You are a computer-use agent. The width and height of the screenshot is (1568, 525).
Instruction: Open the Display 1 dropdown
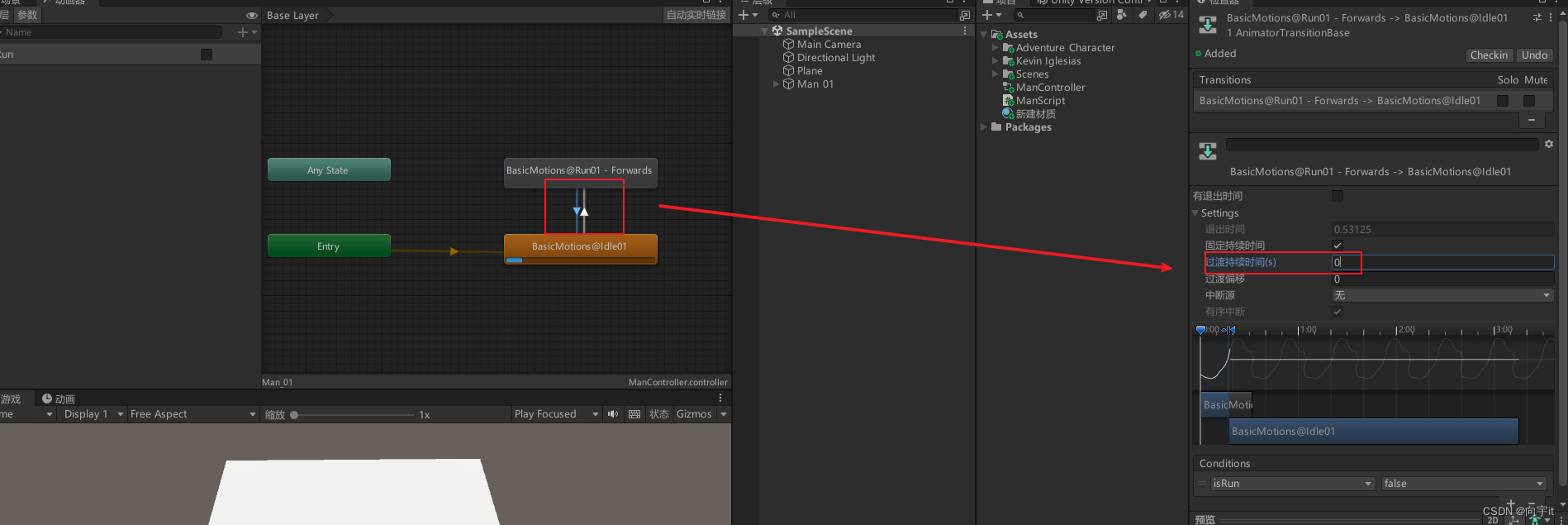coord(93,414)
